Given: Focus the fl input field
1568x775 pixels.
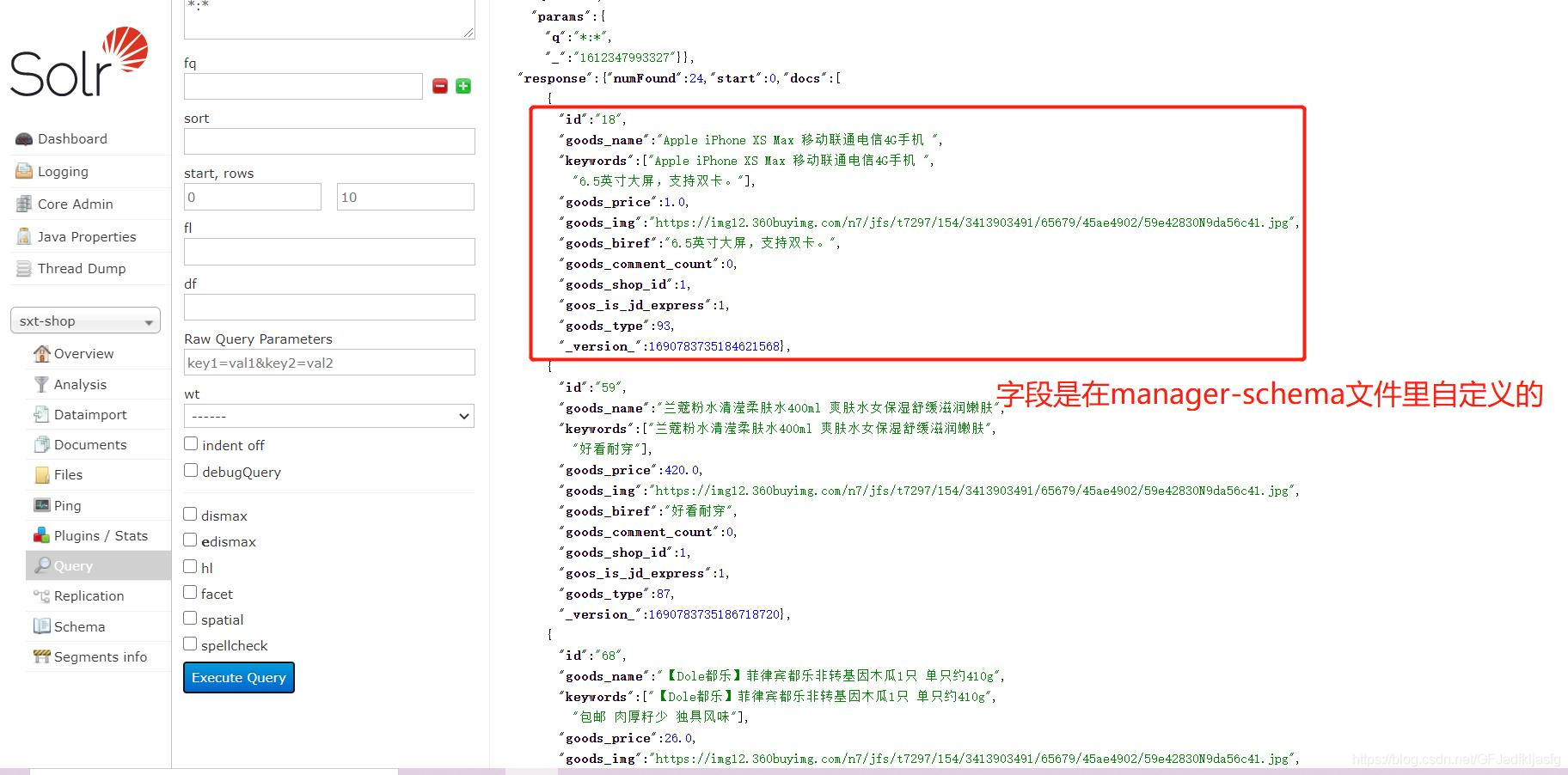Looking at the screenshot, I should [329, 251].
